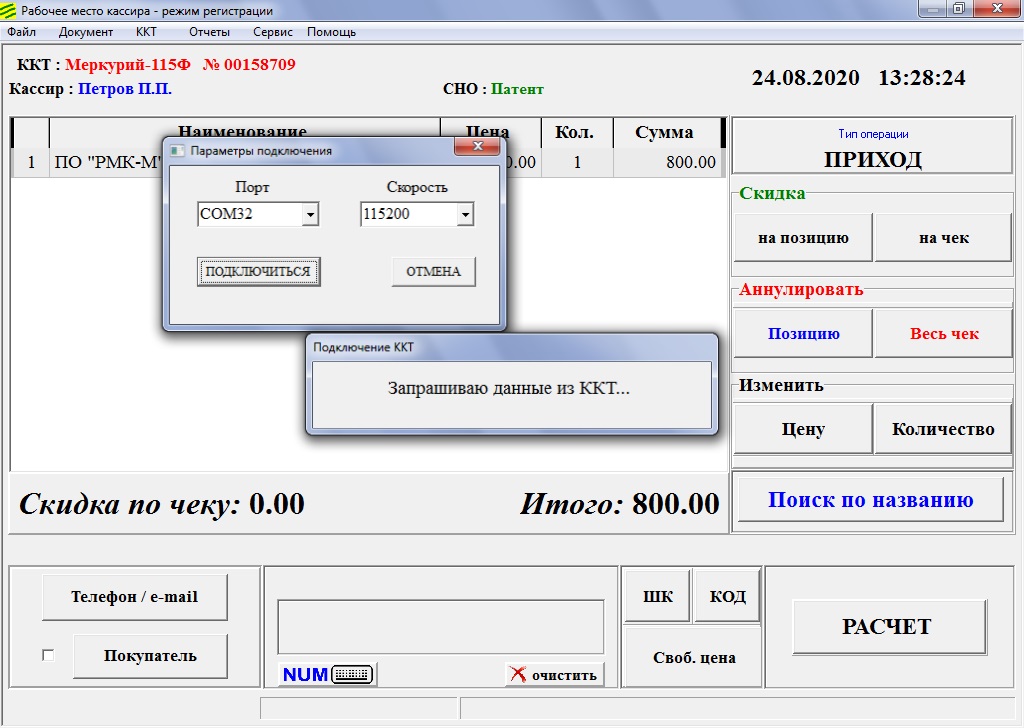Cancel Весь чек
The image size is (1024, 728).
[x=943, y=334]
